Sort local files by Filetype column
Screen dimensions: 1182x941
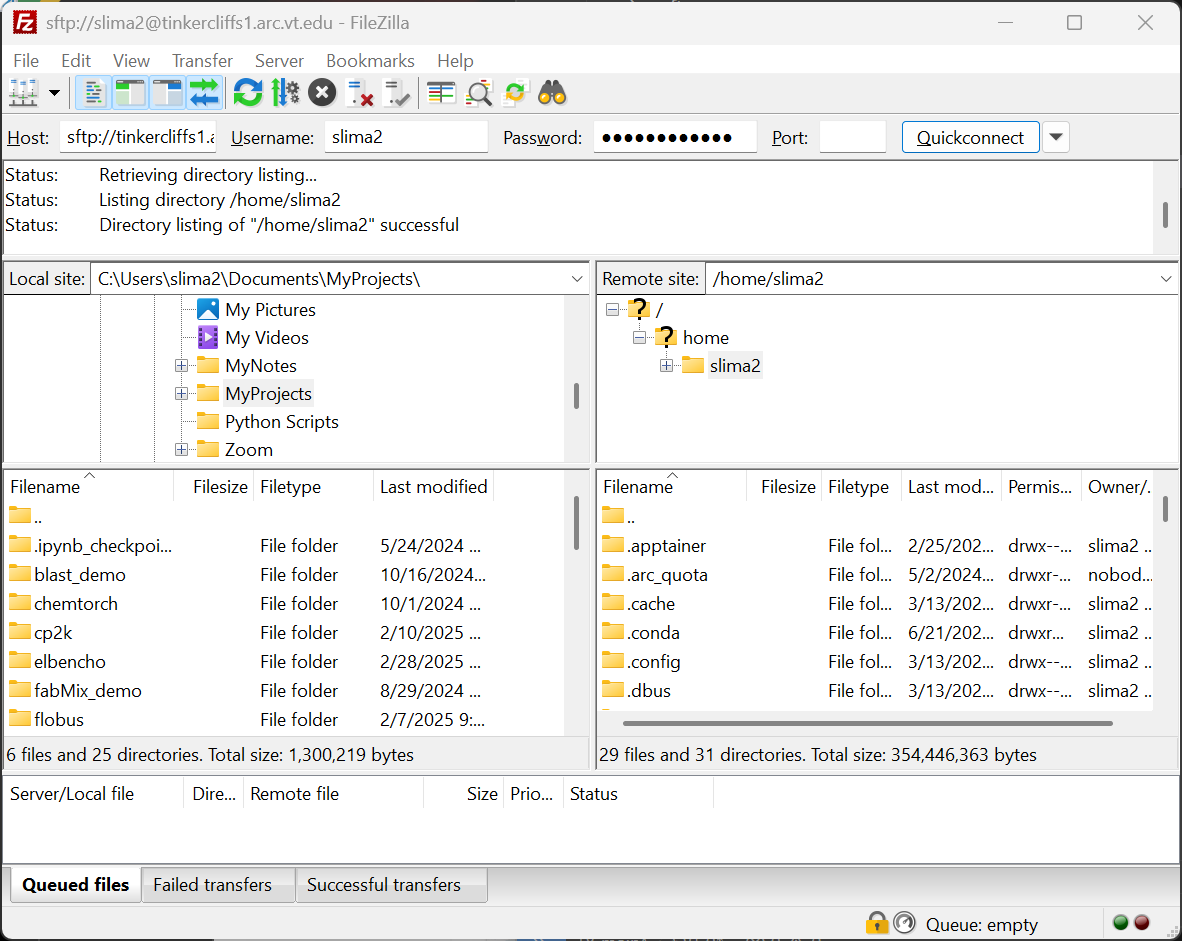[313, 487]
